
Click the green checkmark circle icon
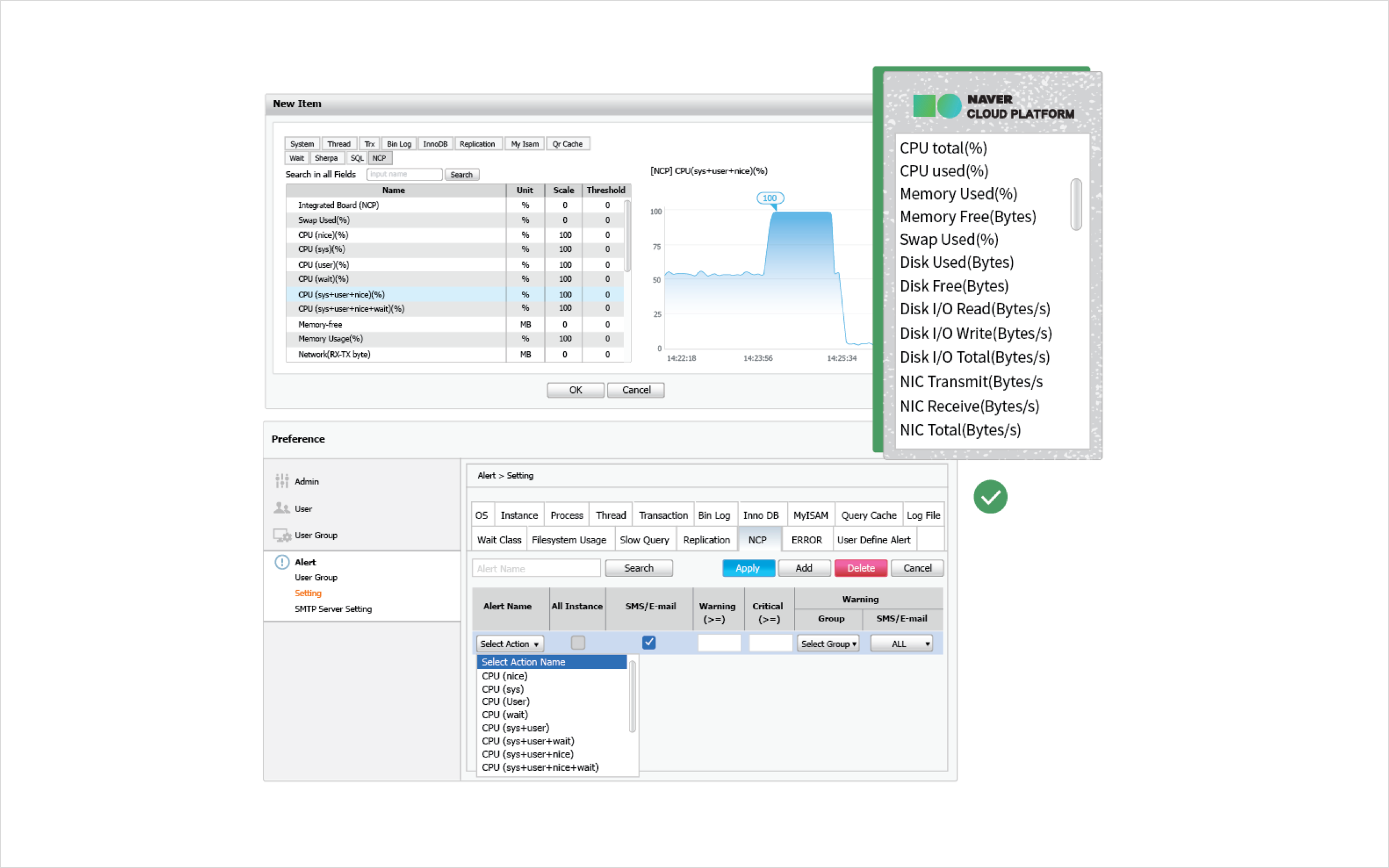tap(990, 496)
